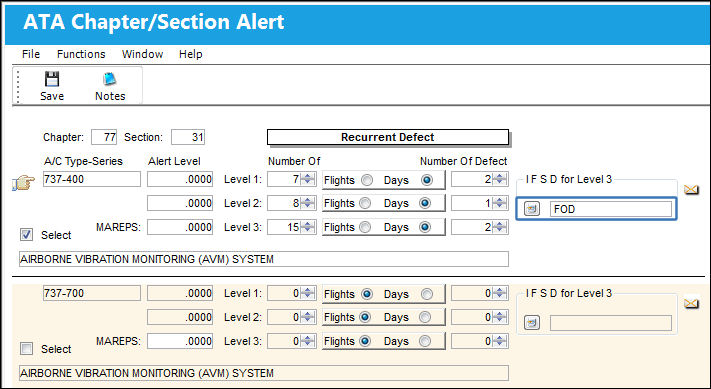
Task: Open the Functions menu
Action: tap(81, 54)
